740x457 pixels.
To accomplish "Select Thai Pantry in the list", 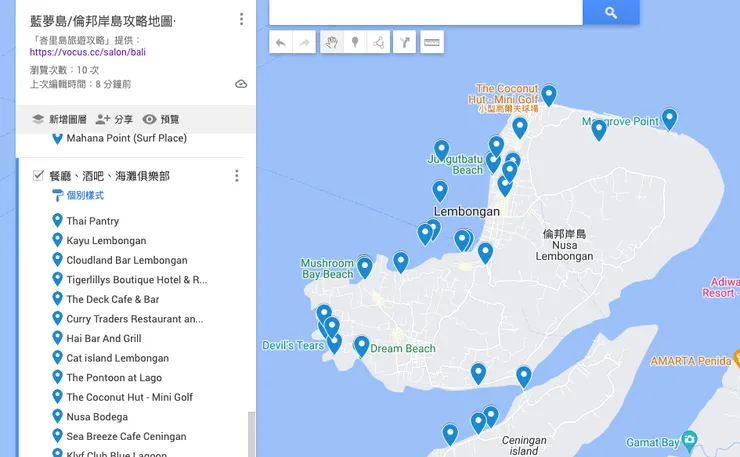I will pos(92,221).
